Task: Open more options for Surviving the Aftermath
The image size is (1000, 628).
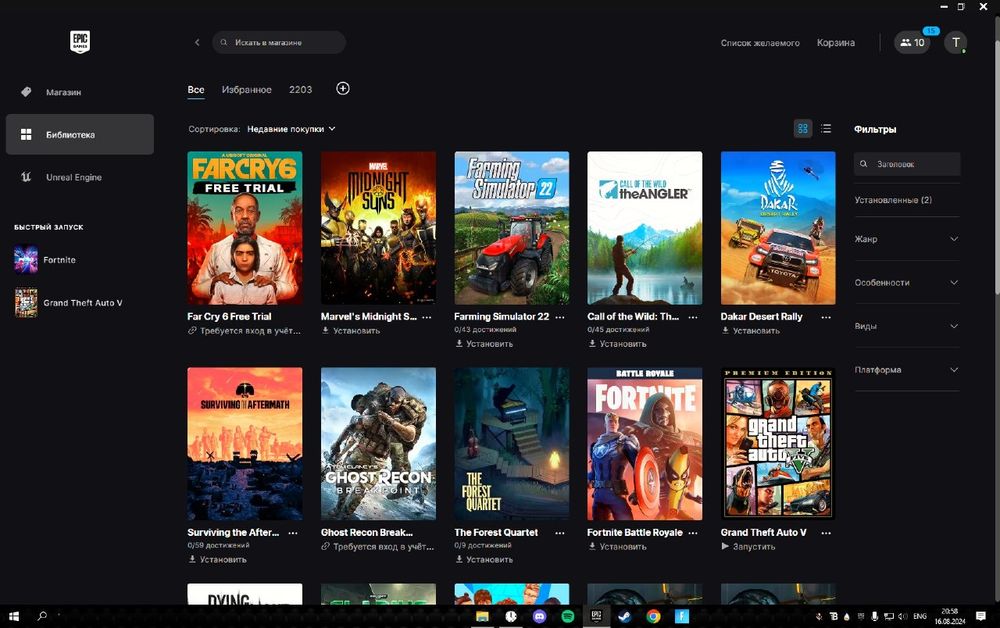Action: (293, 533)
